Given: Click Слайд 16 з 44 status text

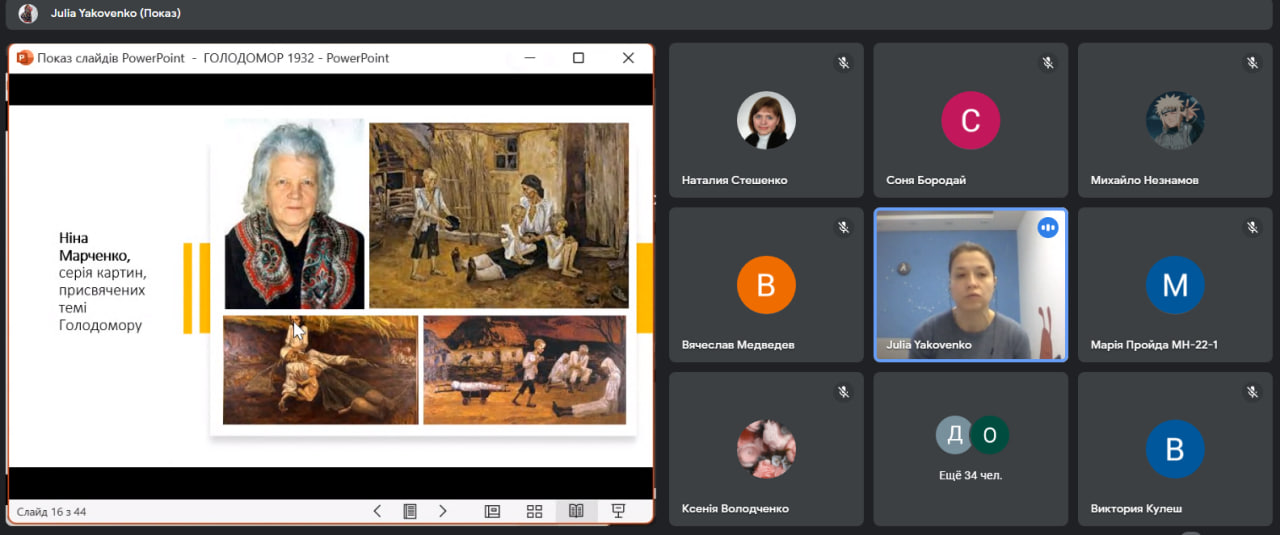Looking at the screenshot, I should click(51, 511).
